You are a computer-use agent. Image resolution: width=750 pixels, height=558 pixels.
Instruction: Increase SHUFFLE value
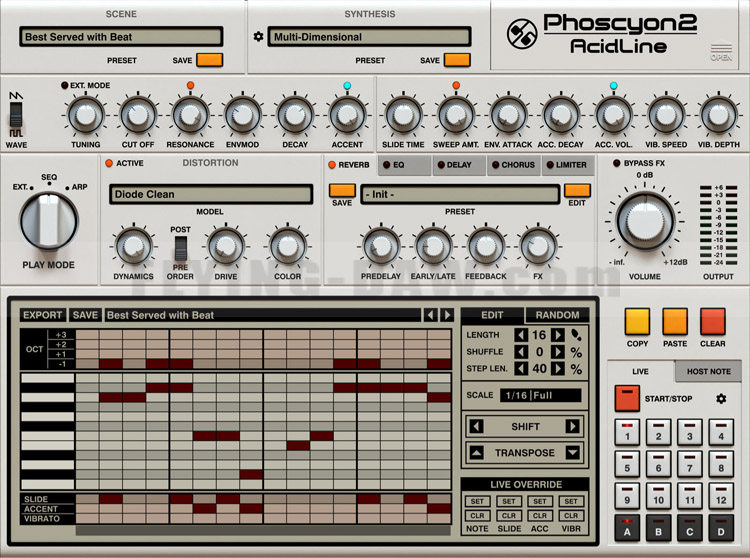point(557,352)
